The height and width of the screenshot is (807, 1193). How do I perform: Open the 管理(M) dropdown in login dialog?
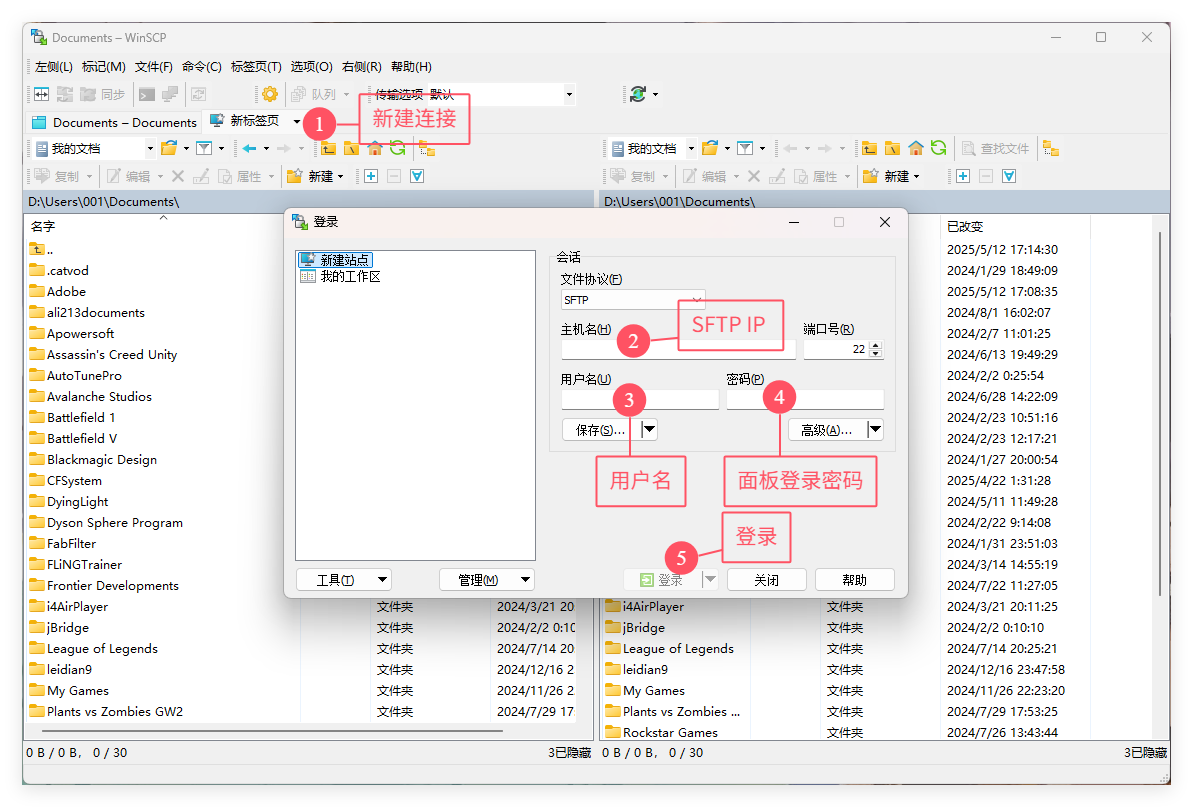487,580
